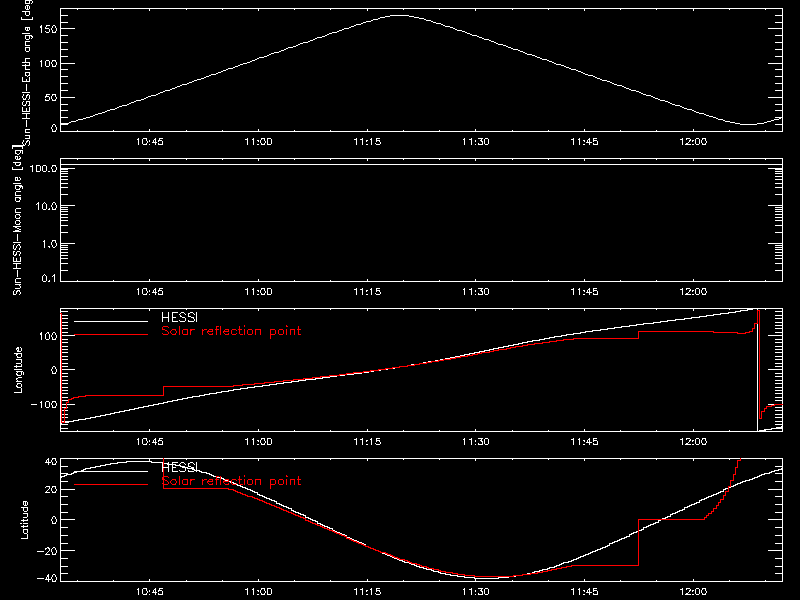
Task: Click 11:00 time label under Latitude plot
Action: pos(258,592)
